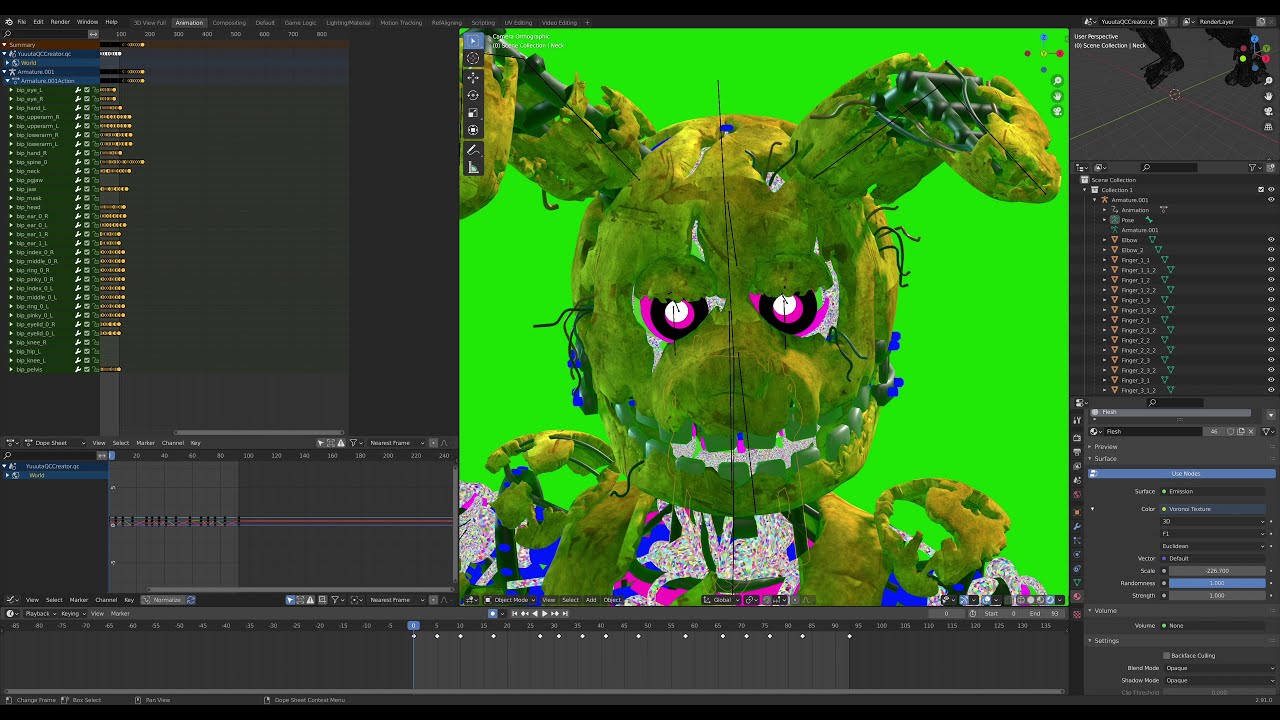Unlink the Flesh material with X icon

pos(1251,432)
